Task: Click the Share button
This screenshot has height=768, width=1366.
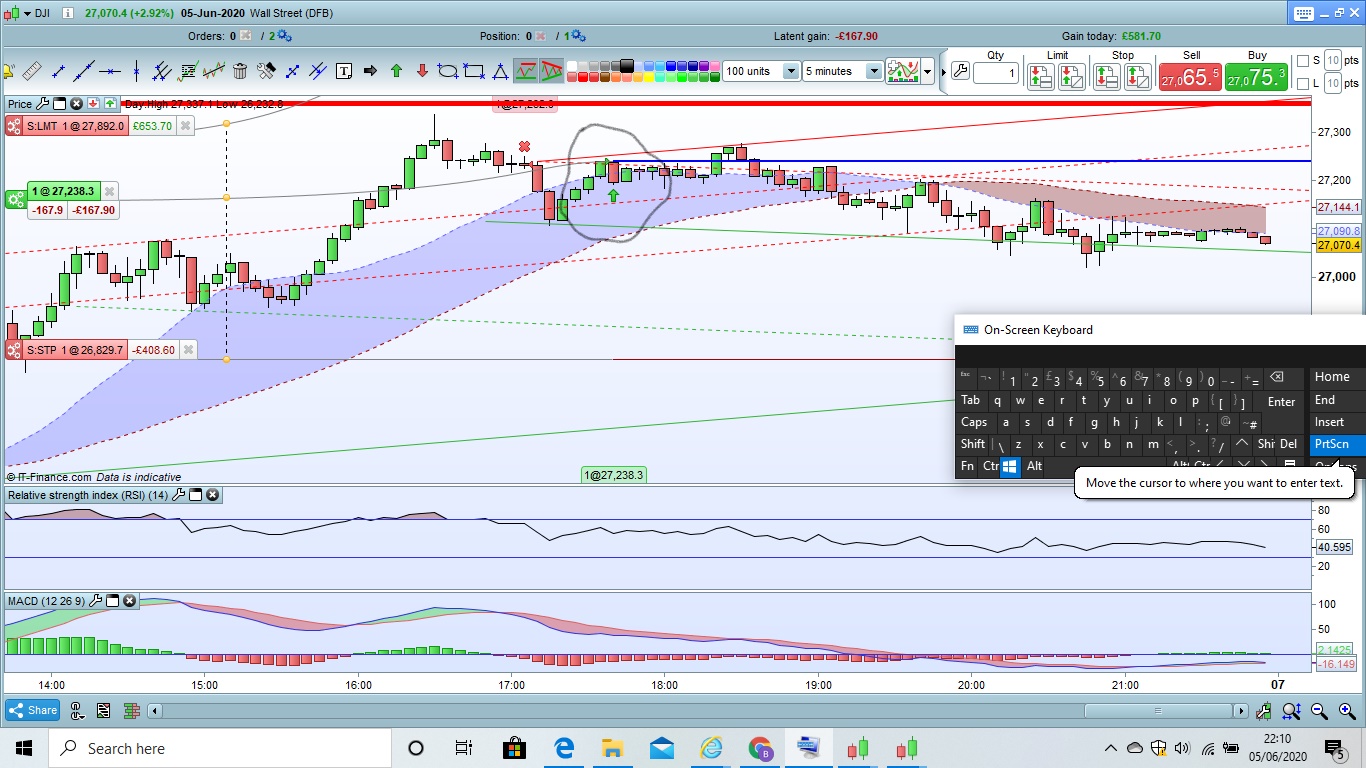Action: [33, 710]
